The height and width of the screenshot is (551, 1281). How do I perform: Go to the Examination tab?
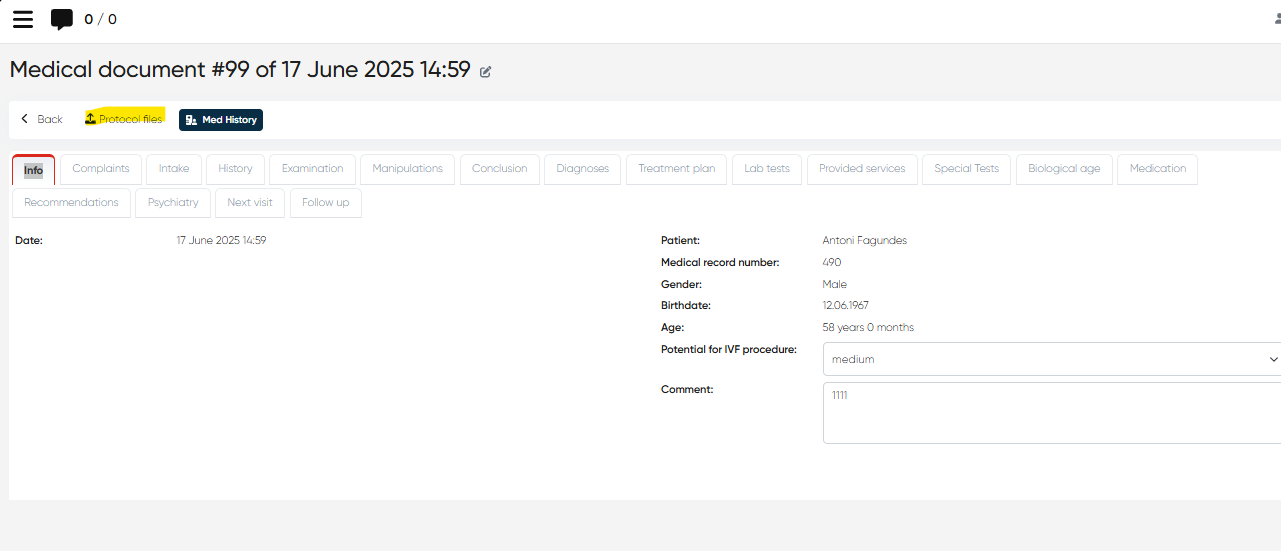[x=312, y=169]
